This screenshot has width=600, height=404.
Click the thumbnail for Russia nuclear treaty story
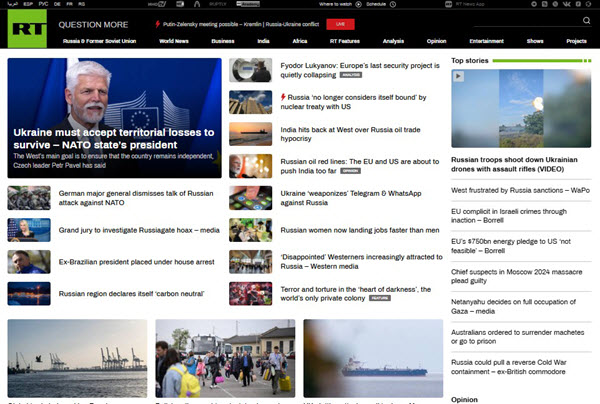coord(251,102)
